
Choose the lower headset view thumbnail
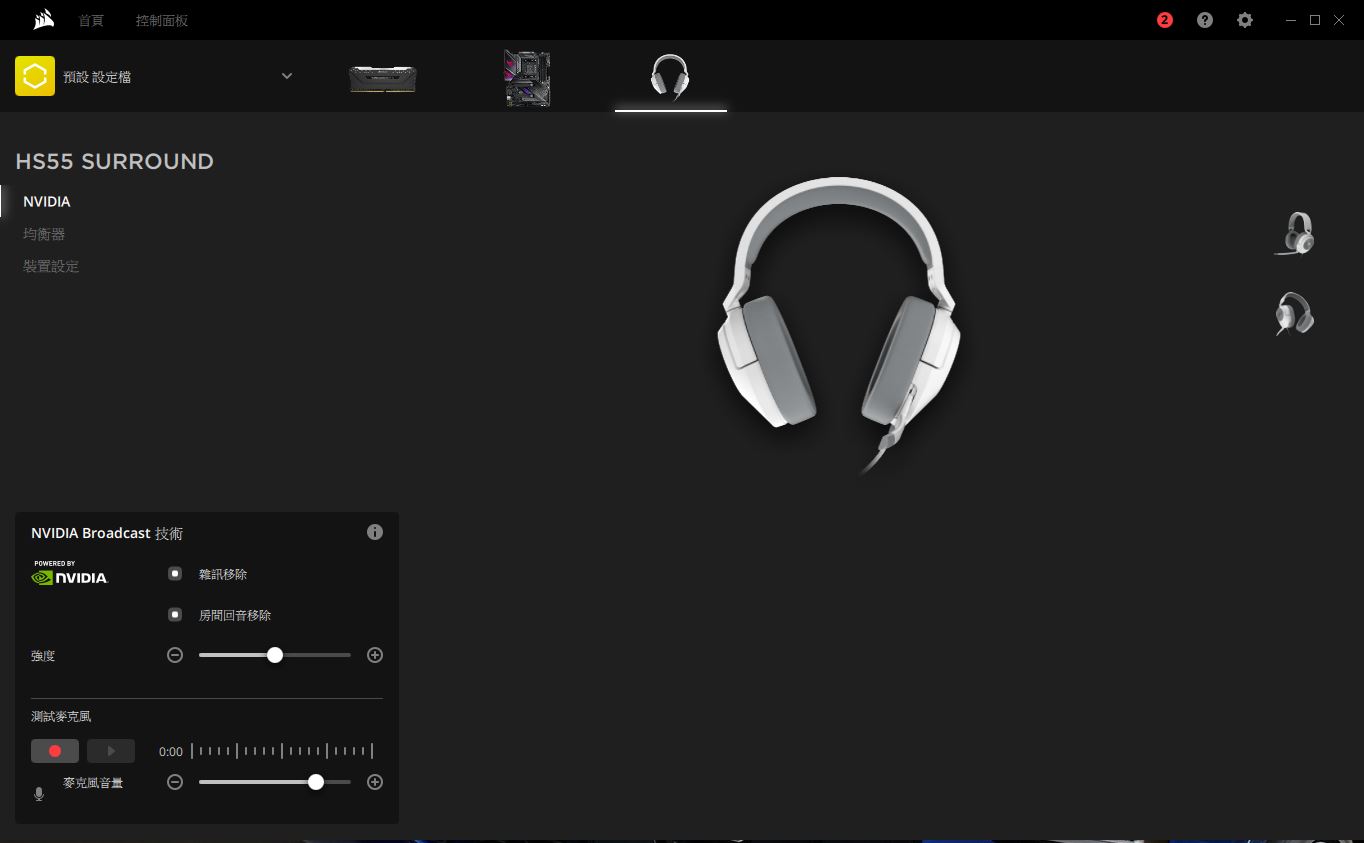[1295, 313]
